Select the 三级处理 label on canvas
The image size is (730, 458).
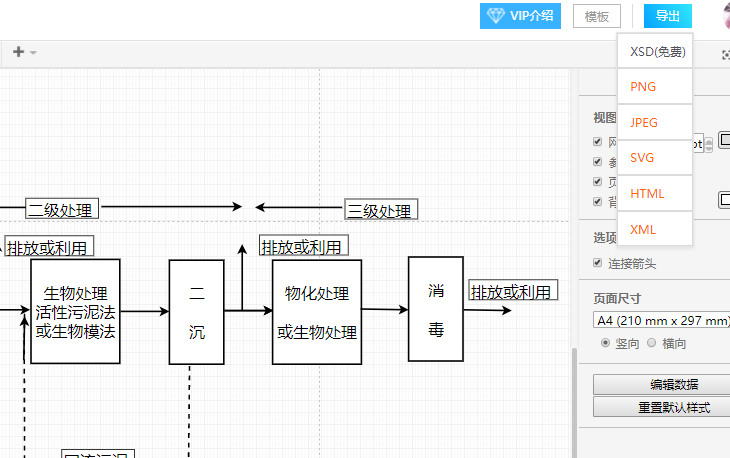(x=381, y=209)
